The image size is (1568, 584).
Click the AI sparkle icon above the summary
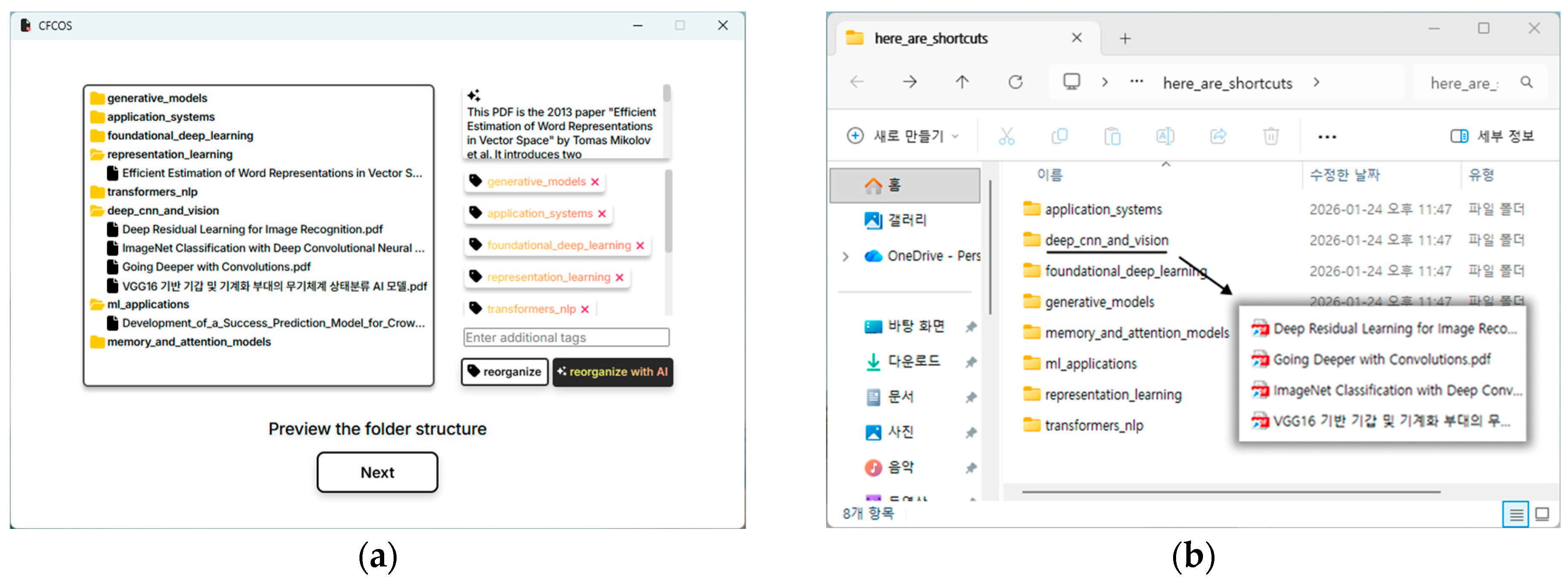click(474, 95)
